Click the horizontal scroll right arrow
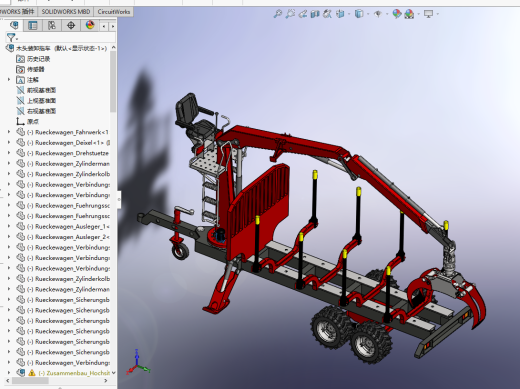This screenshot has height=389, width=520. (x=106, y=381)
